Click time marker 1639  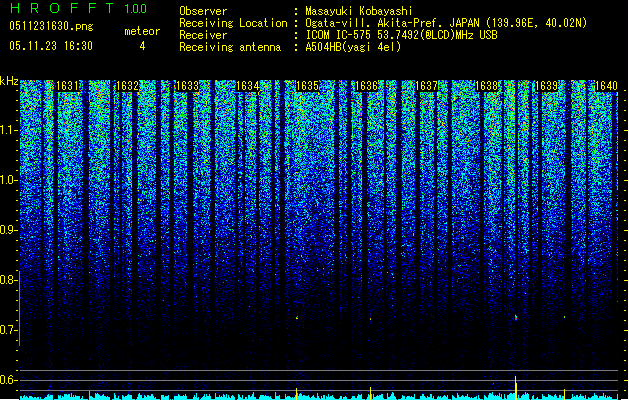[x=546, y=86]
